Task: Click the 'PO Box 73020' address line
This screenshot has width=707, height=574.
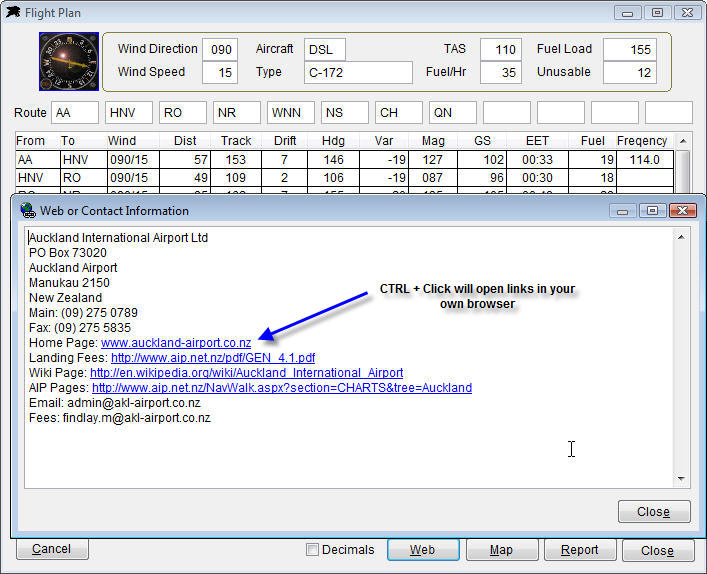Action: [68, 253]
